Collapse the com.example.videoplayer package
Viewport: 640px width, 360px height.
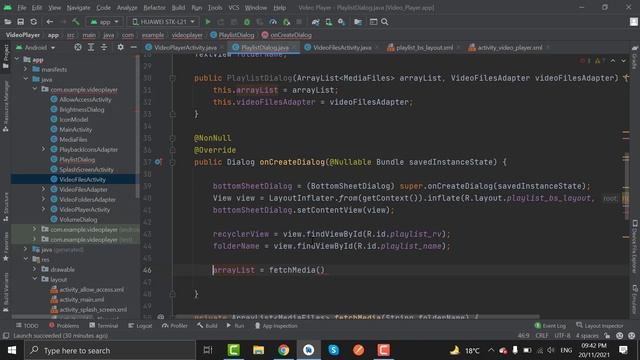pyautogui.click(x=35, y=89)
